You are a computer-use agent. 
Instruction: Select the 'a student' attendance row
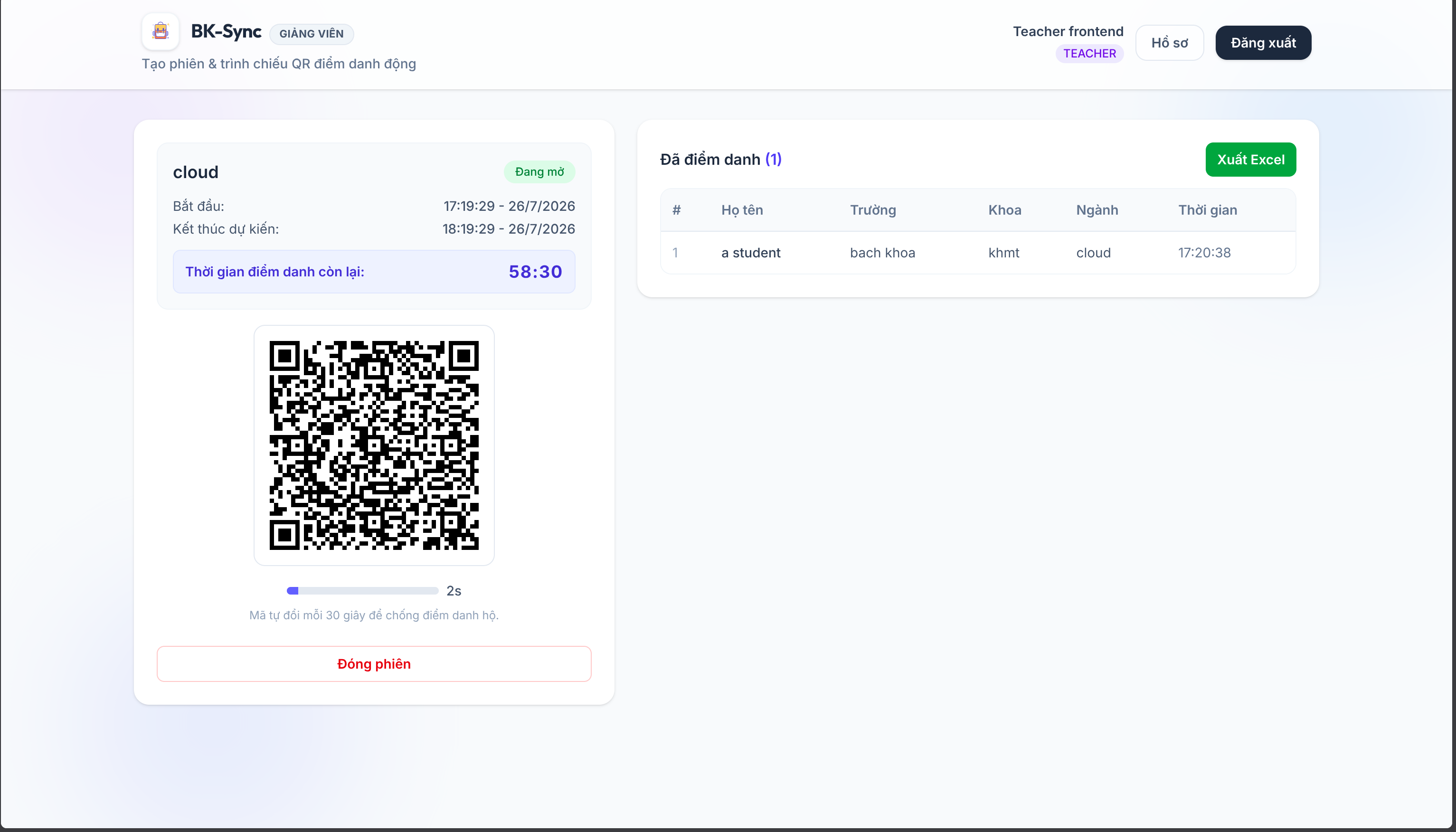[978, 253]
